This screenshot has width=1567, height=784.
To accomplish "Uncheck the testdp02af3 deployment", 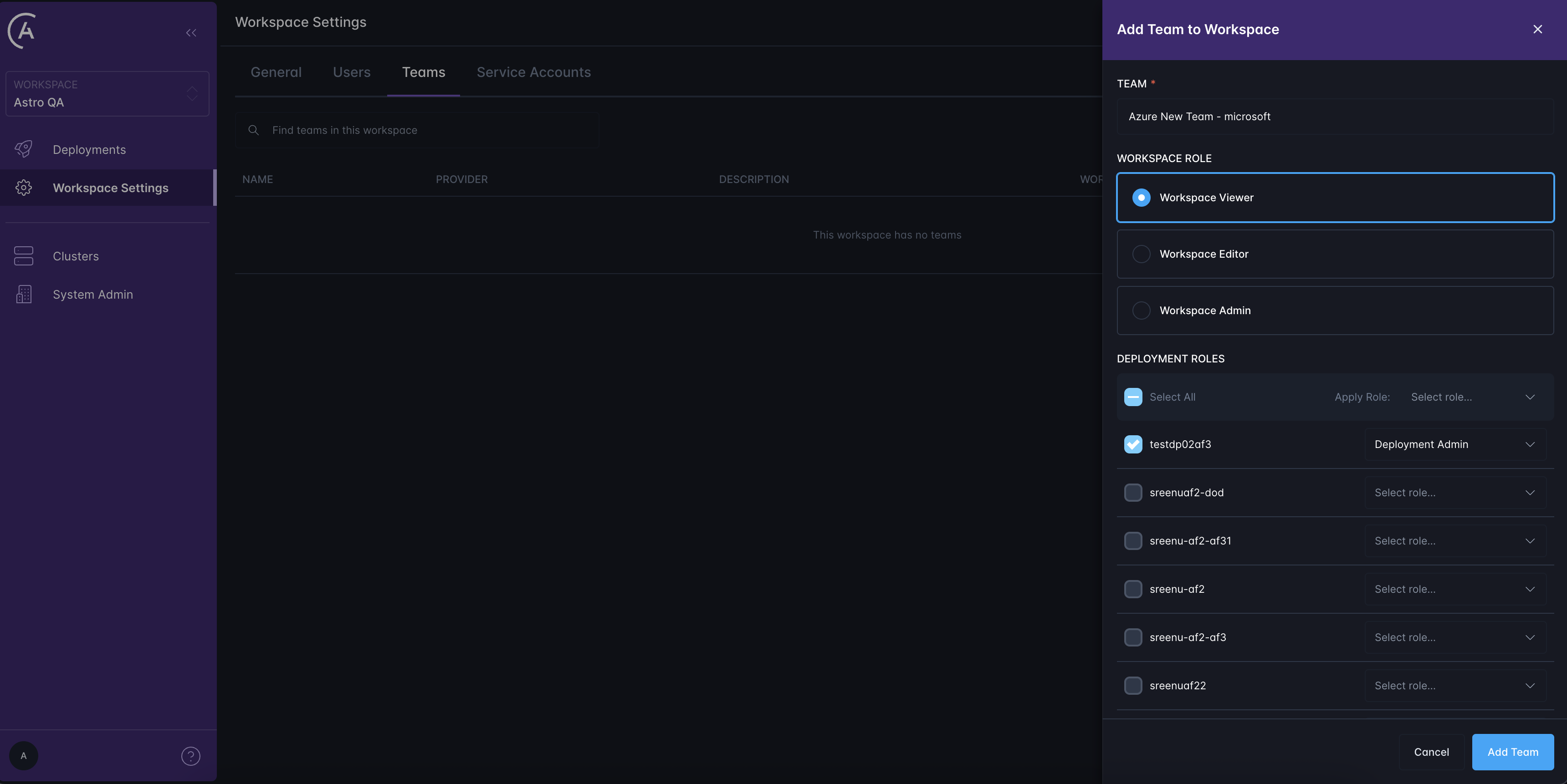I will (1133, 444).
